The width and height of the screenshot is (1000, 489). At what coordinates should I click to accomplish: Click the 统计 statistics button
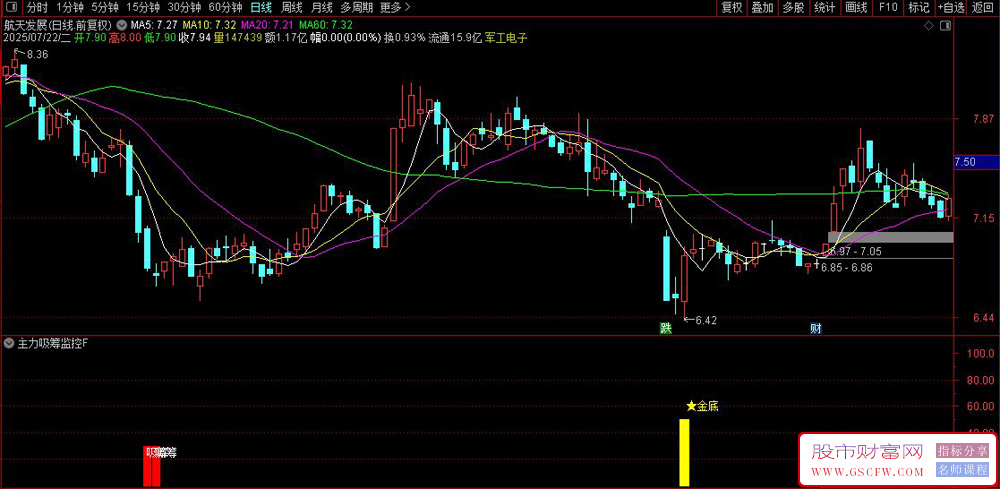(825, 8)
